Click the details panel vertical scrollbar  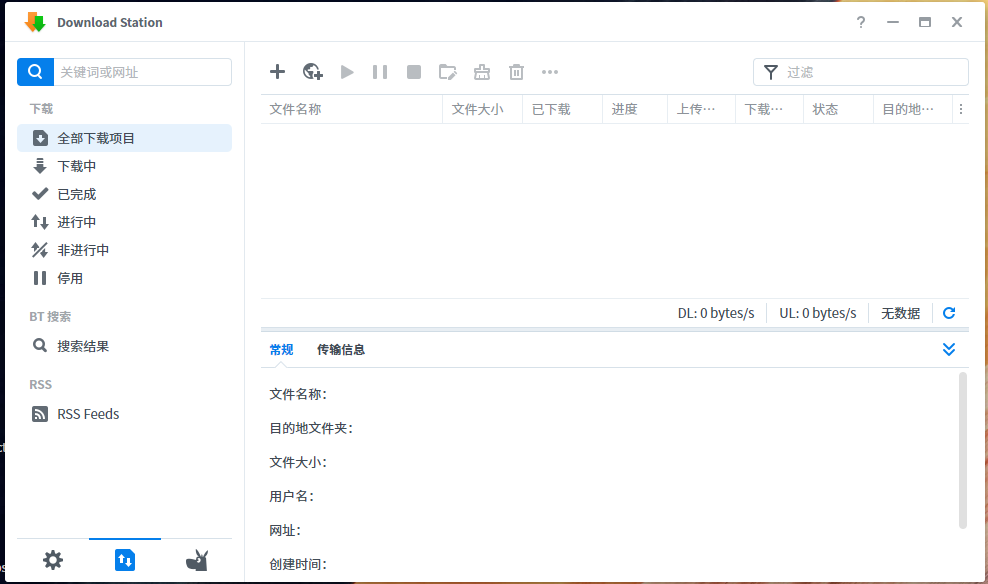click(x=963, y=449)
